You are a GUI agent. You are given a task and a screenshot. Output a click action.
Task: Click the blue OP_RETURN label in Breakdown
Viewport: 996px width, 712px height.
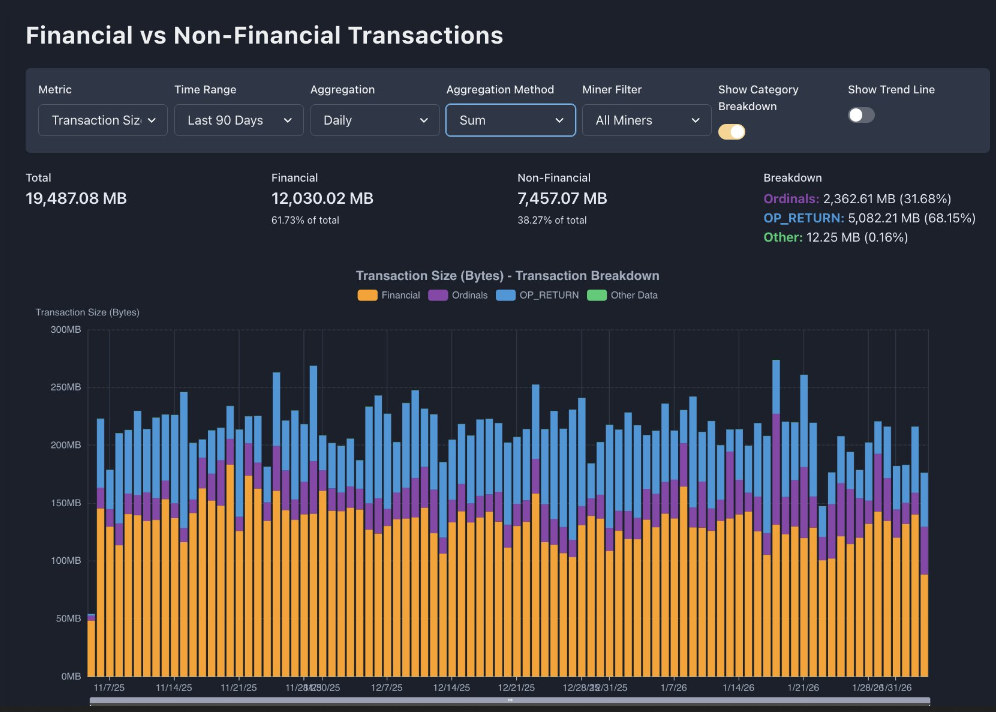[x=803, y=218]
